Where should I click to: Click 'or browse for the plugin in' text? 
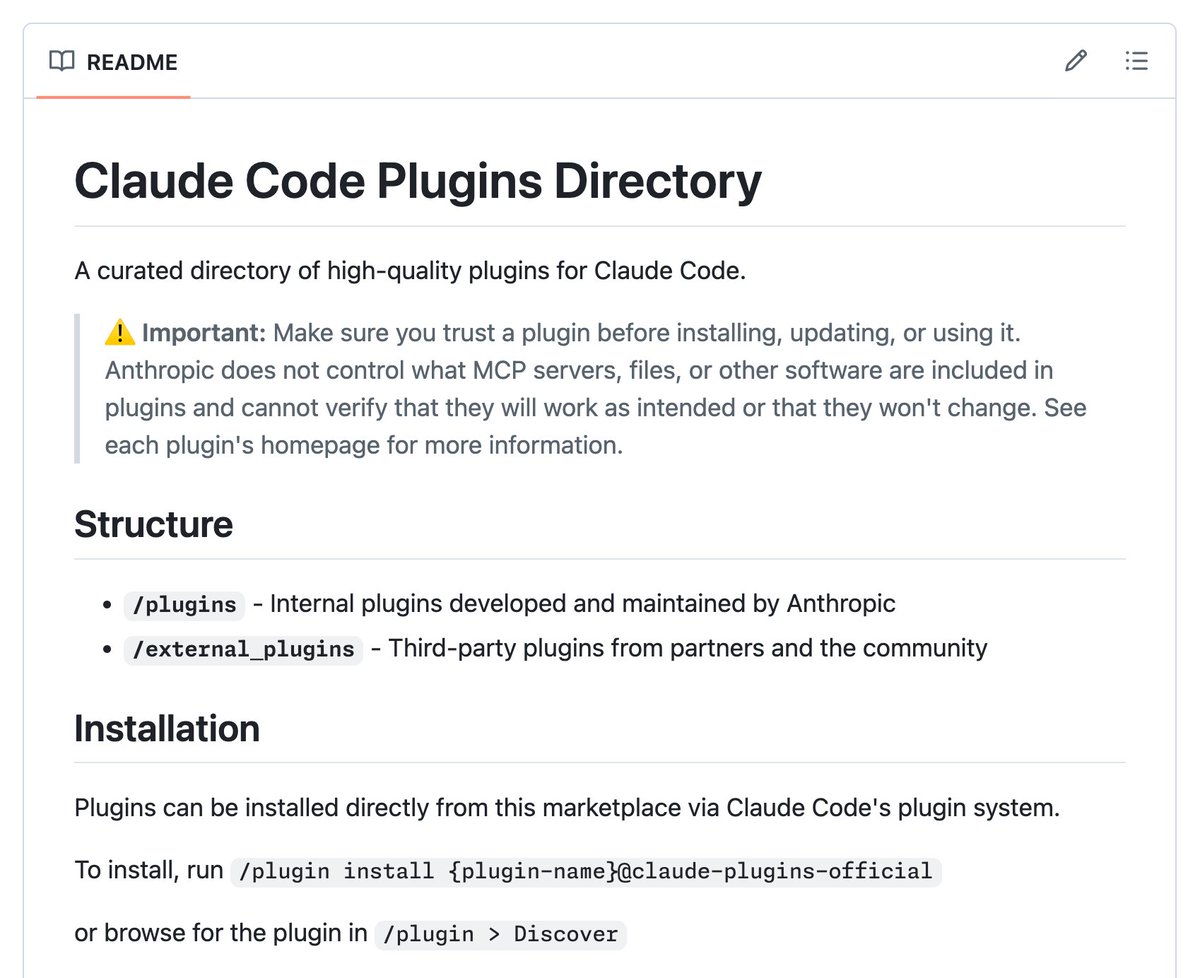pyautogui.click(x=221, y=934)
